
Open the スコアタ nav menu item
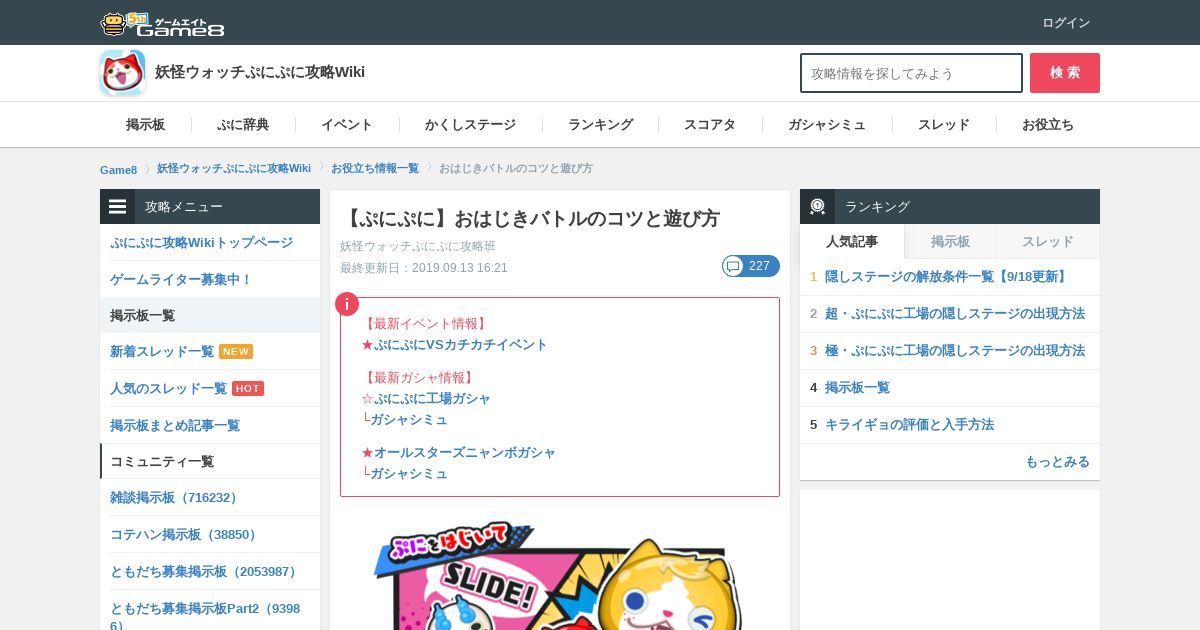tap(710, 125)
